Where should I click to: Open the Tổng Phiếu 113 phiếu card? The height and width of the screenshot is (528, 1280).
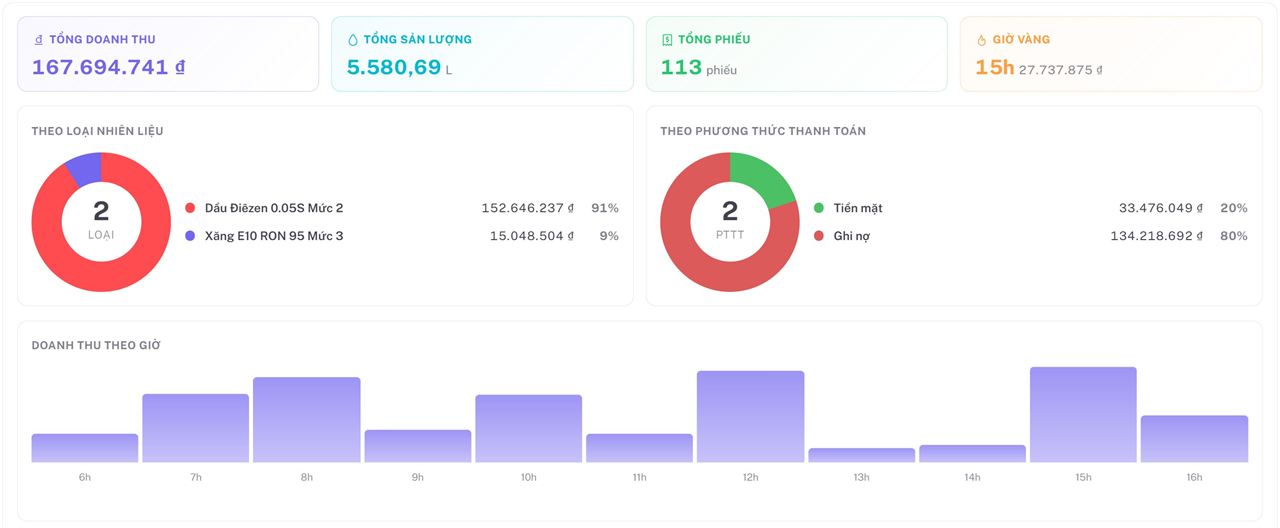pos(796,54)
